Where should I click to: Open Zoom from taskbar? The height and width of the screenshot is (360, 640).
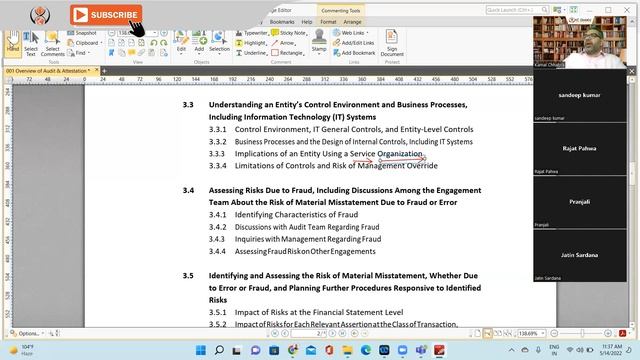402,350
